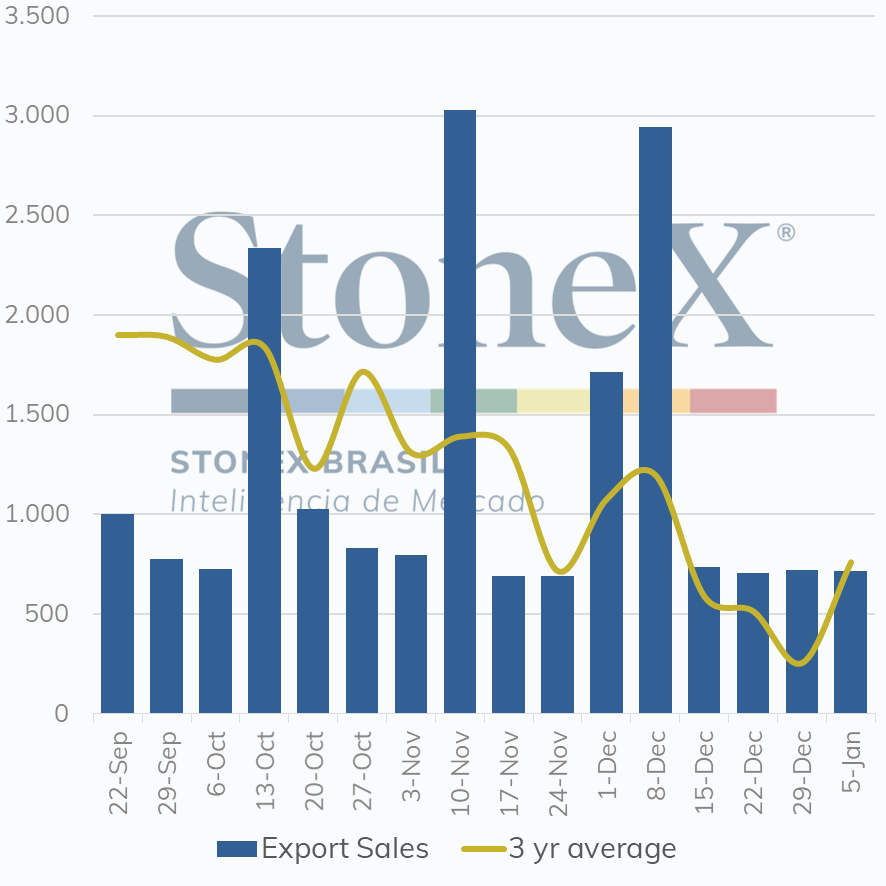Click the 2.000 y-axis value

tap(37, 315)
